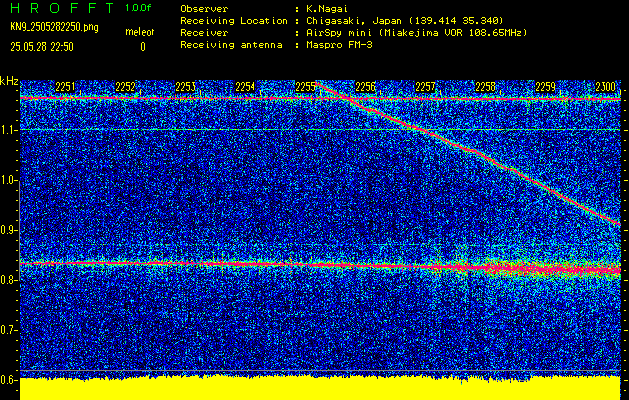Select the date stamp 25.05.28 22:50
The width and height of the screenshot is (629, 400).
(x=42, y=47)
